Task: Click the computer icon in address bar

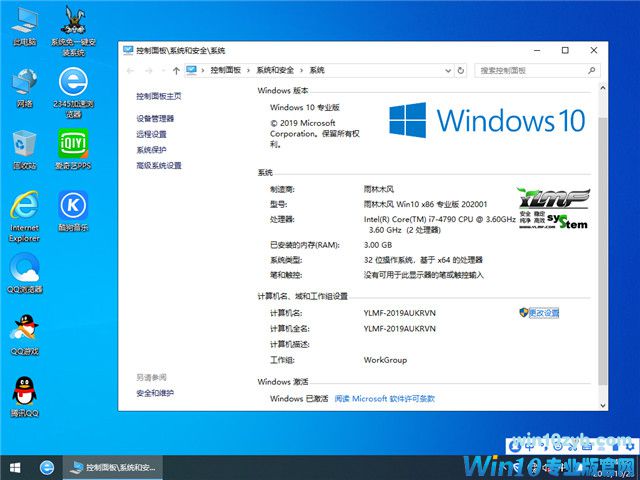Action: pos(191,70)
